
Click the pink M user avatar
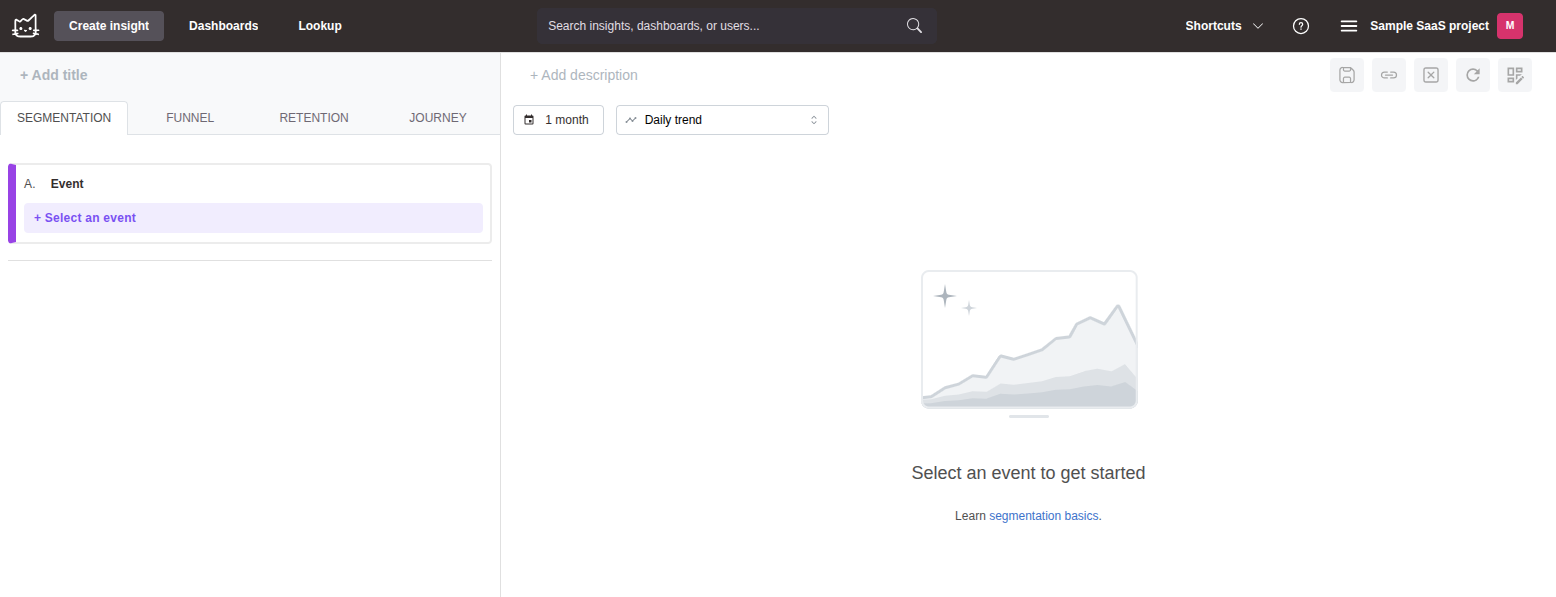1509,26
